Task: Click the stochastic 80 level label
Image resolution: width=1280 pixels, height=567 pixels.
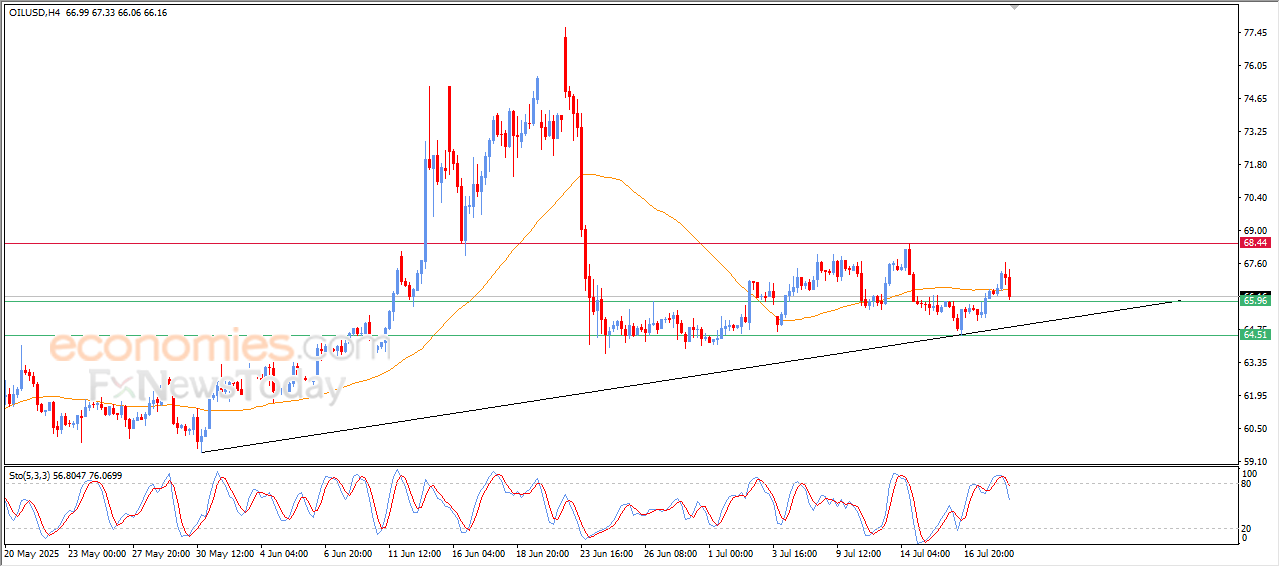Action: pyautogui.click(x=1246, y=484)
